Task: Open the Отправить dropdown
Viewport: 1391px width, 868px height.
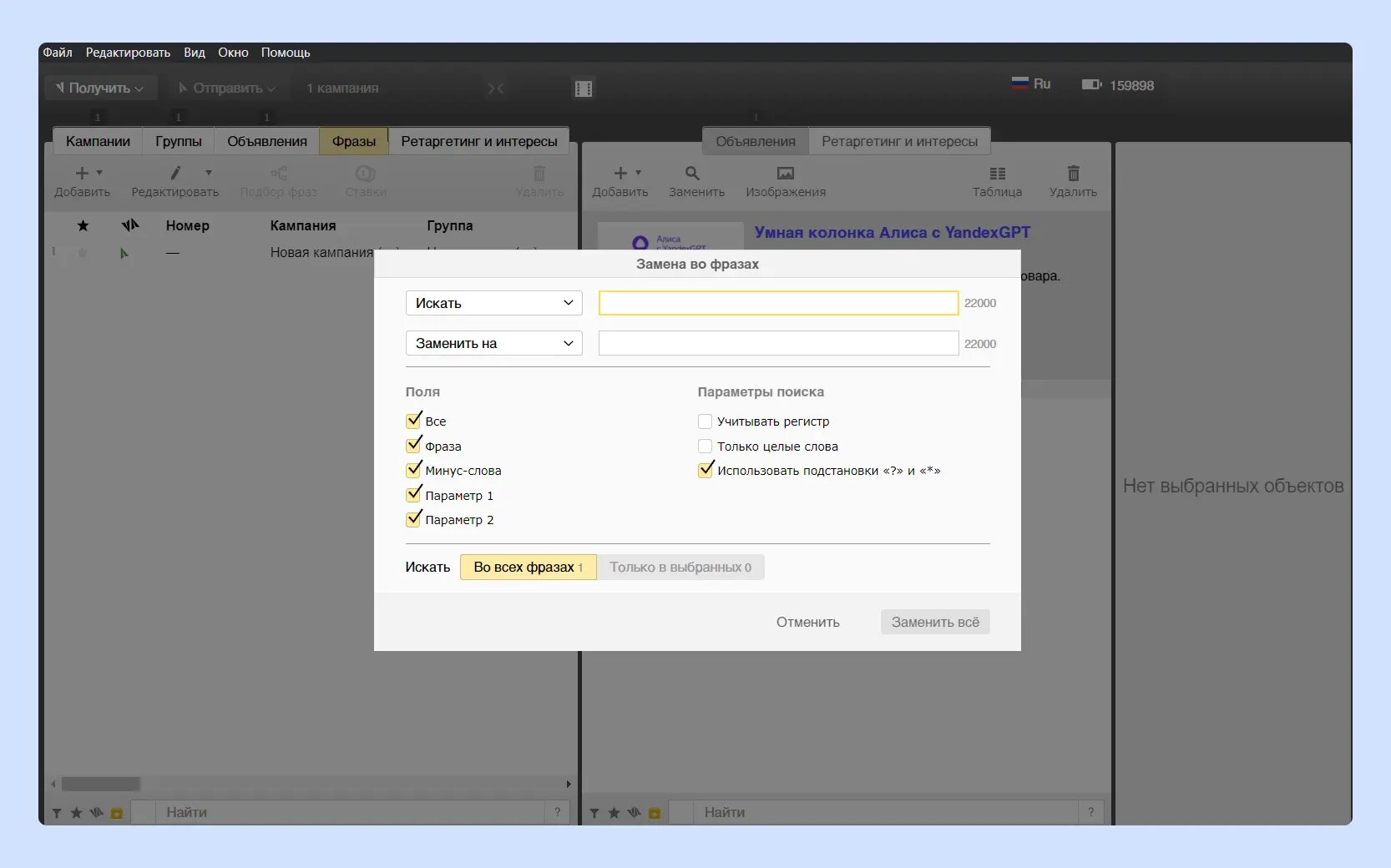Action: (x=227, y=88)
